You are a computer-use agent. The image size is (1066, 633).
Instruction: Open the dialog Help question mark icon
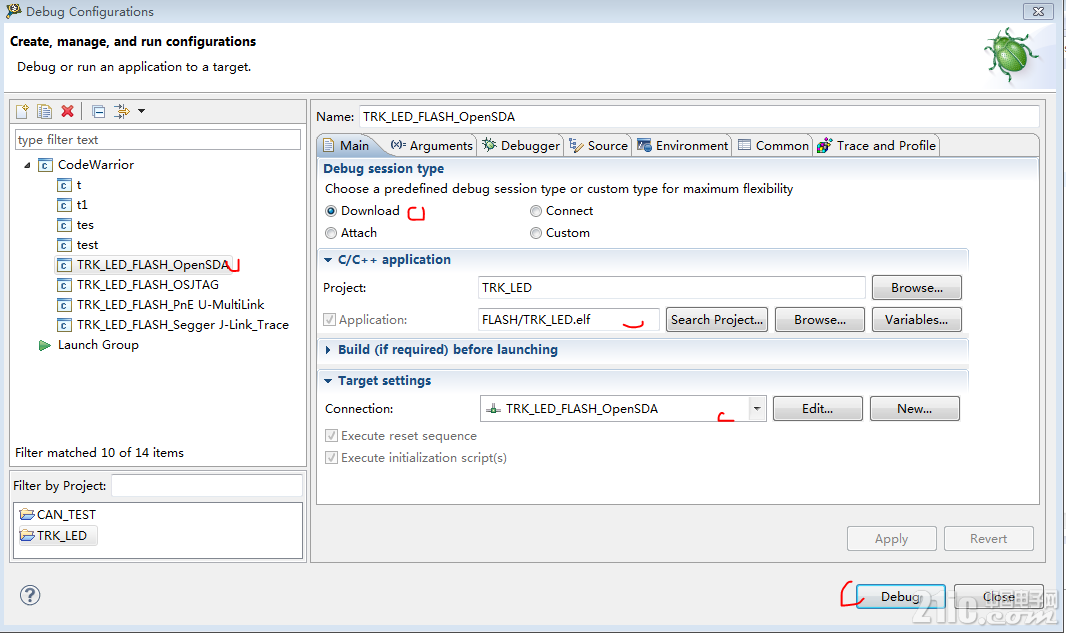click(30, 596)
